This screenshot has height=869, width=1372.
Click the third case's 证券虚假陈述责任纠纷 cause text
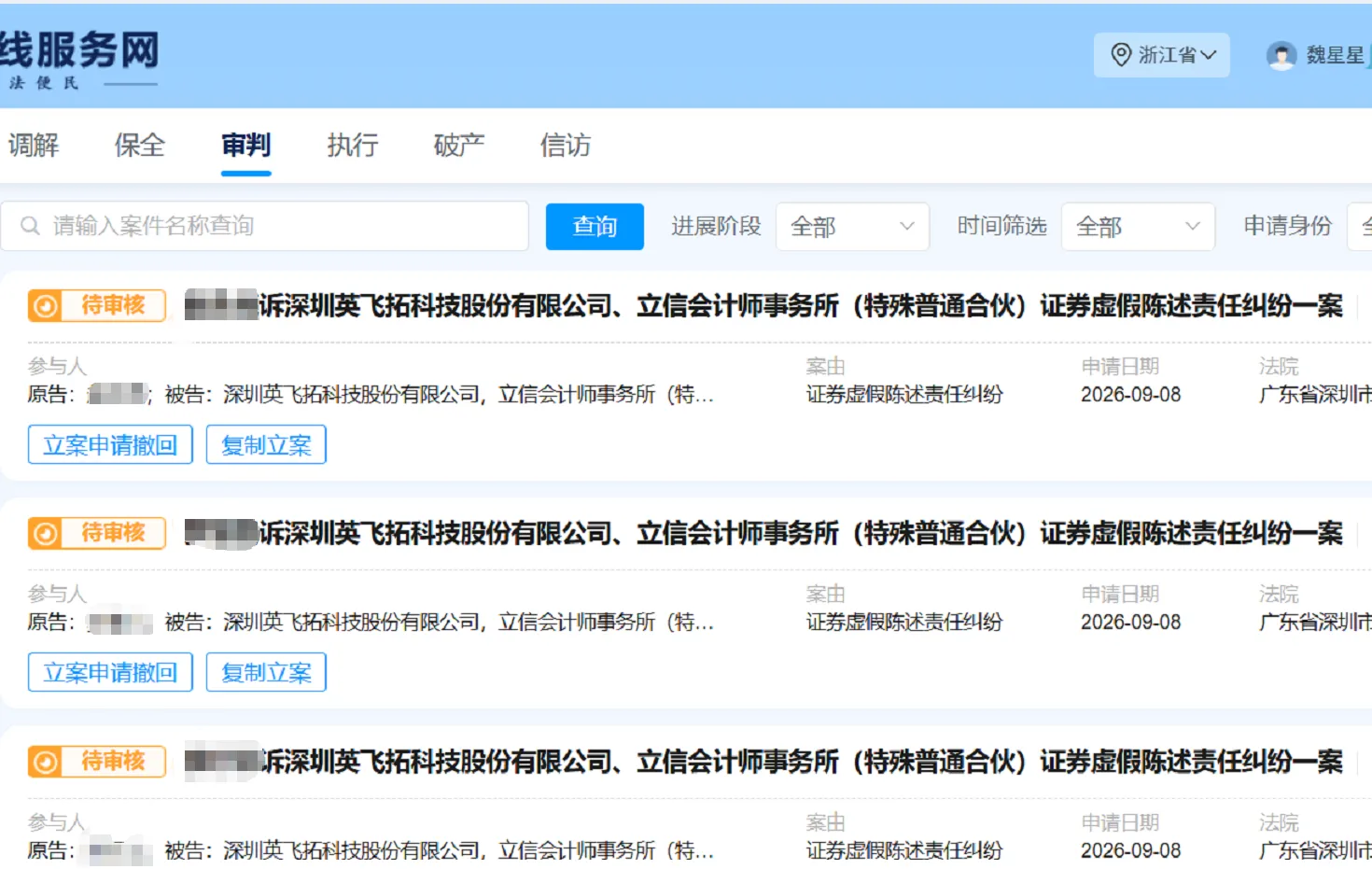click(x=904, y=851)
